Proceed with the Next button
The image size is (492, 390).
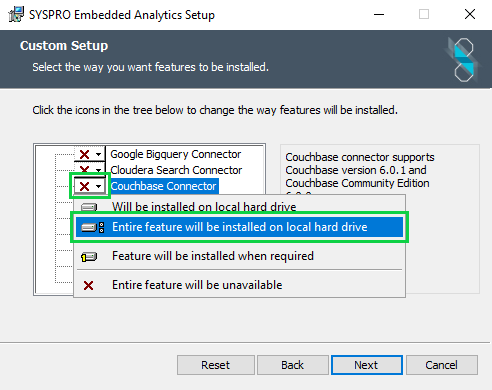(x=367, y=365)
